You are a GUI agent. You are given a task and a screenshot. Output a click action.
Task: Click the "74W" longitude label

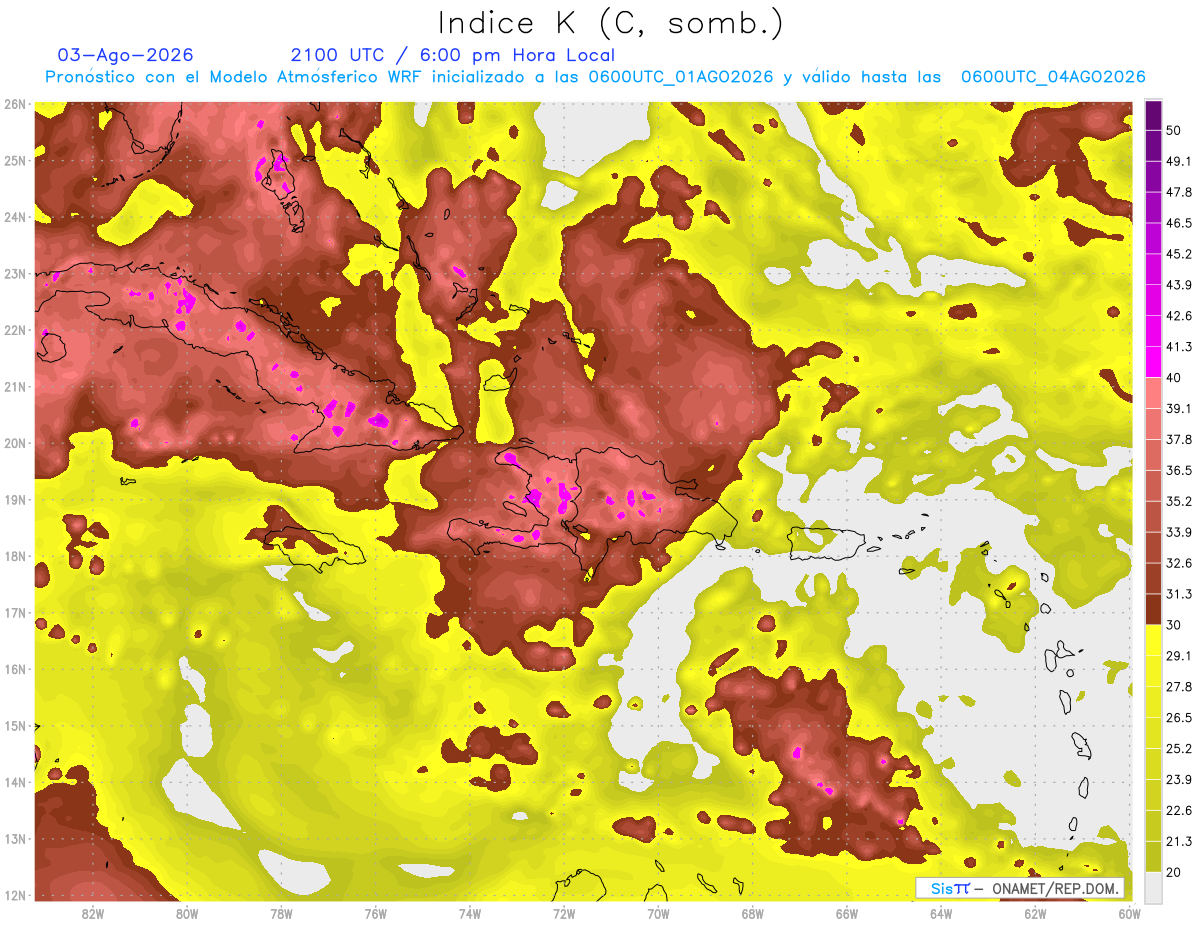[470, 914]
